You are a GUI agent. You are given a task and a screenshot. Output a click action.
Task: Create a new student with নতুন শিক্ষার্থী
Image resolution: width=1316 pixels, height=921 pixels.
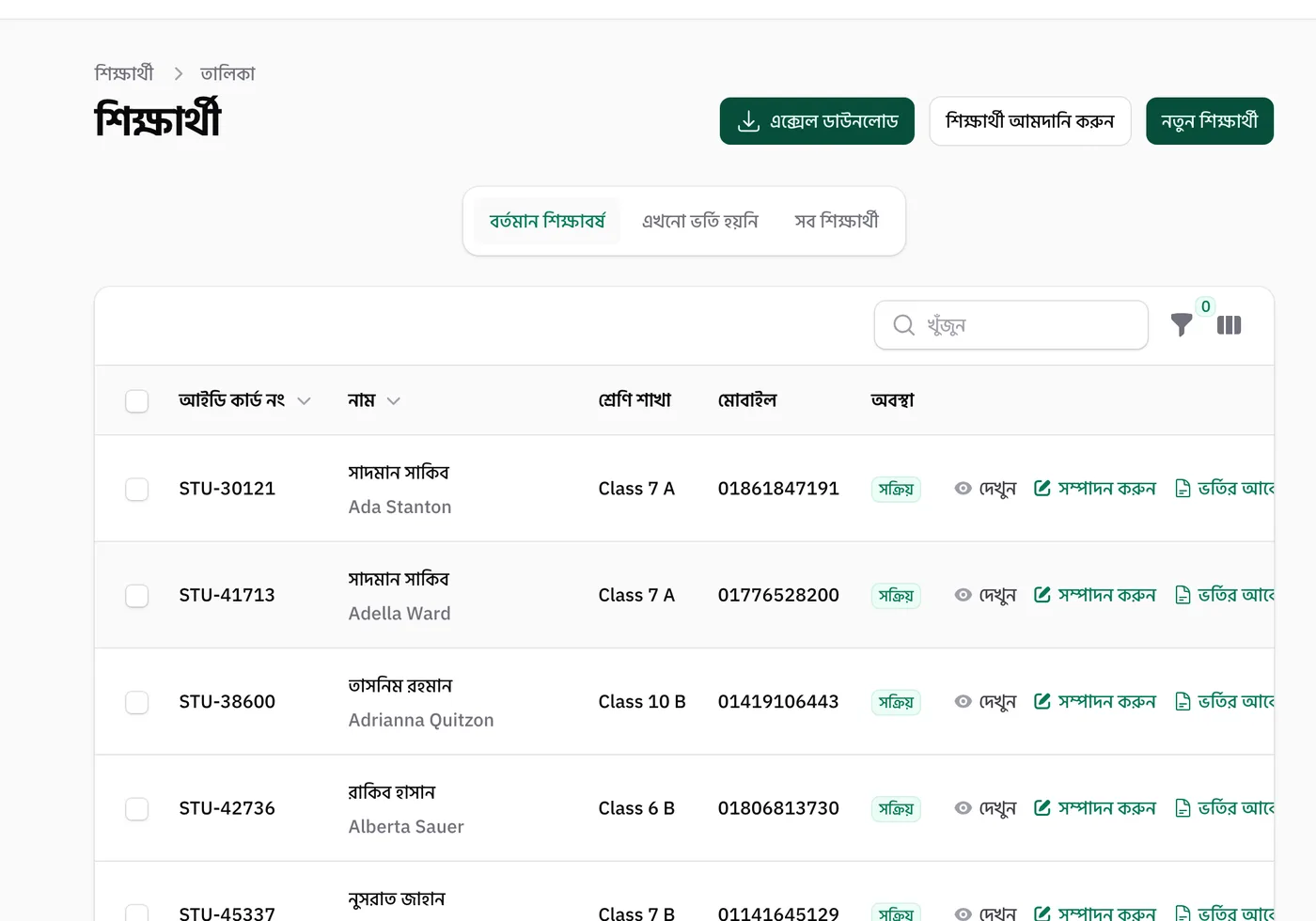pos(1210,121)
